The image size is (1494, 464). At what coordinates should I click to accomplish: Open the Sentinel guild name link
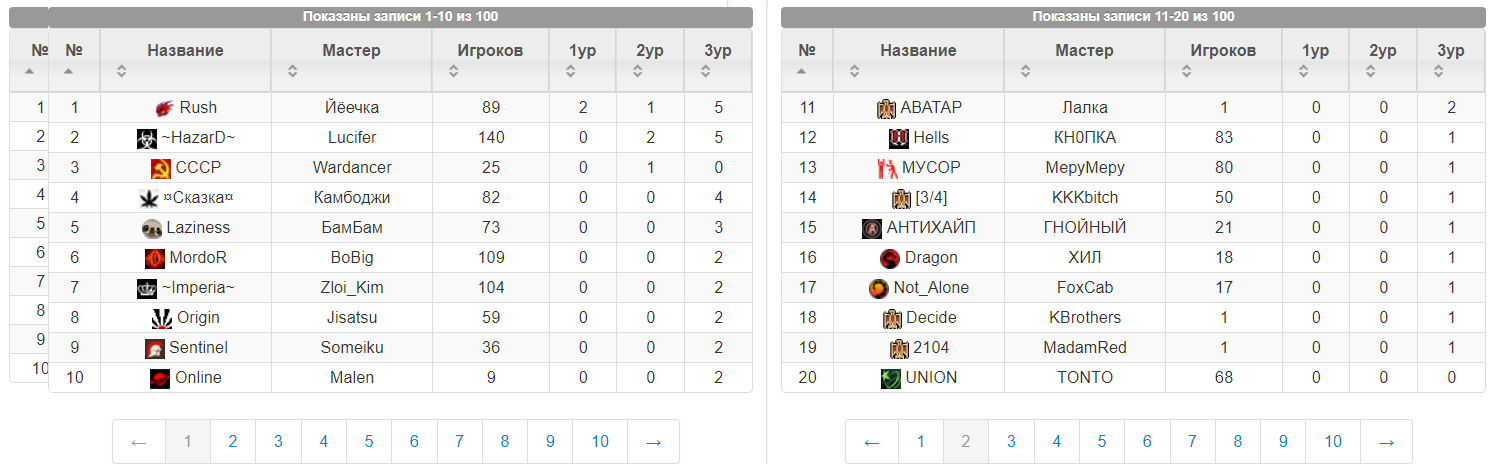pos(198,348)
